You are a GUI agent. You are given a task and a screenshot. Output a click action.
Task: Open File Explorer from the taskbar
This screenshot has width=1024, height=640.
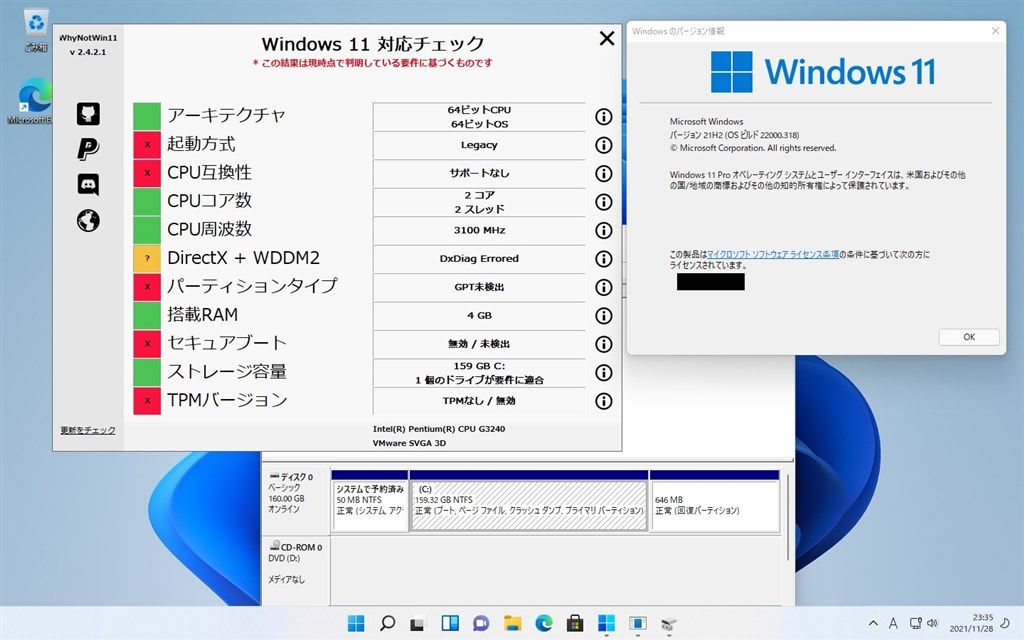513,624
